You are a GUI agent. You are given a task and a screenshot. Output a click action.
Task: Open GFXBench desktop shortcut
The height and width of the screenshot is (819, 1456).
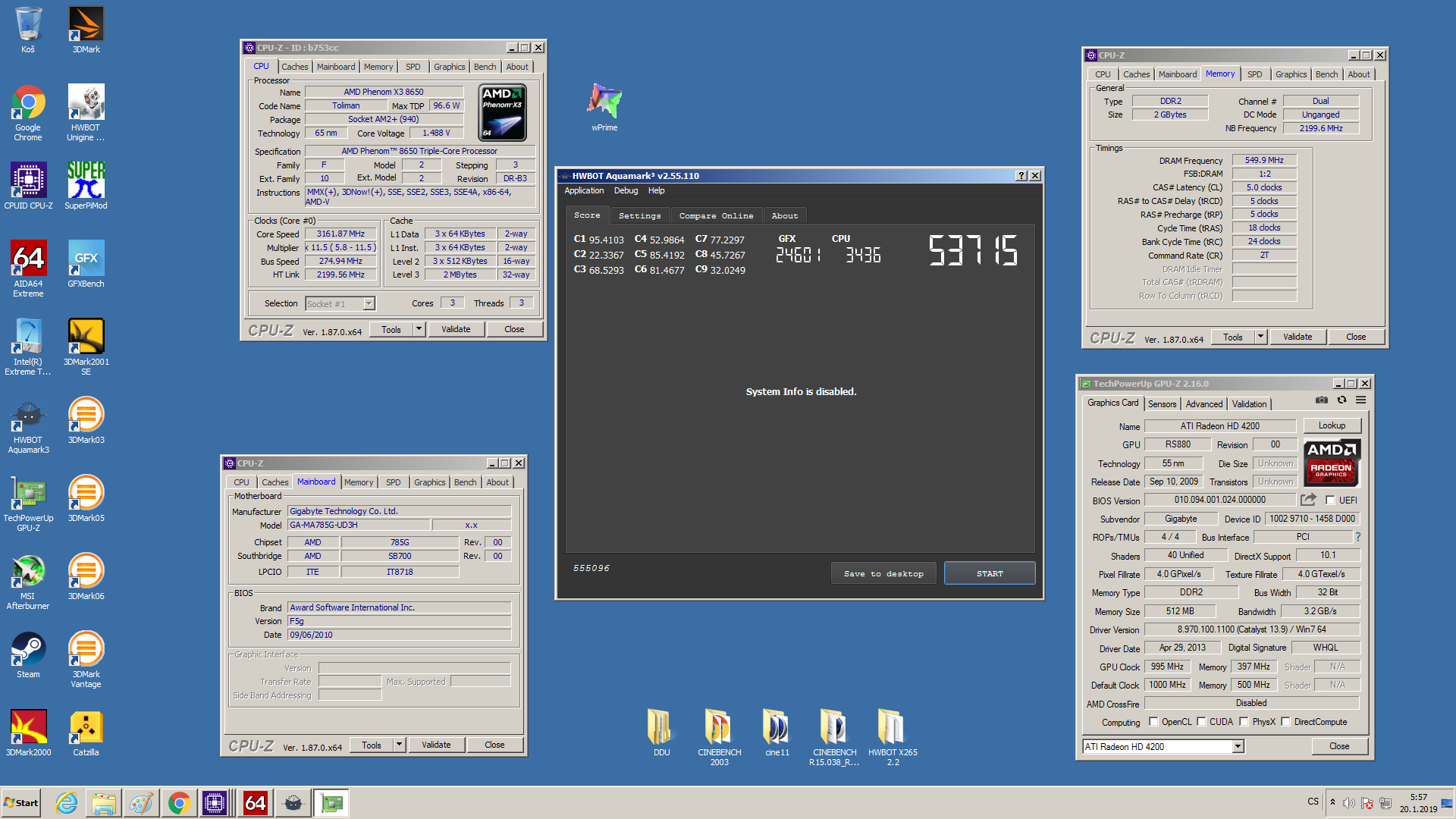86,265
